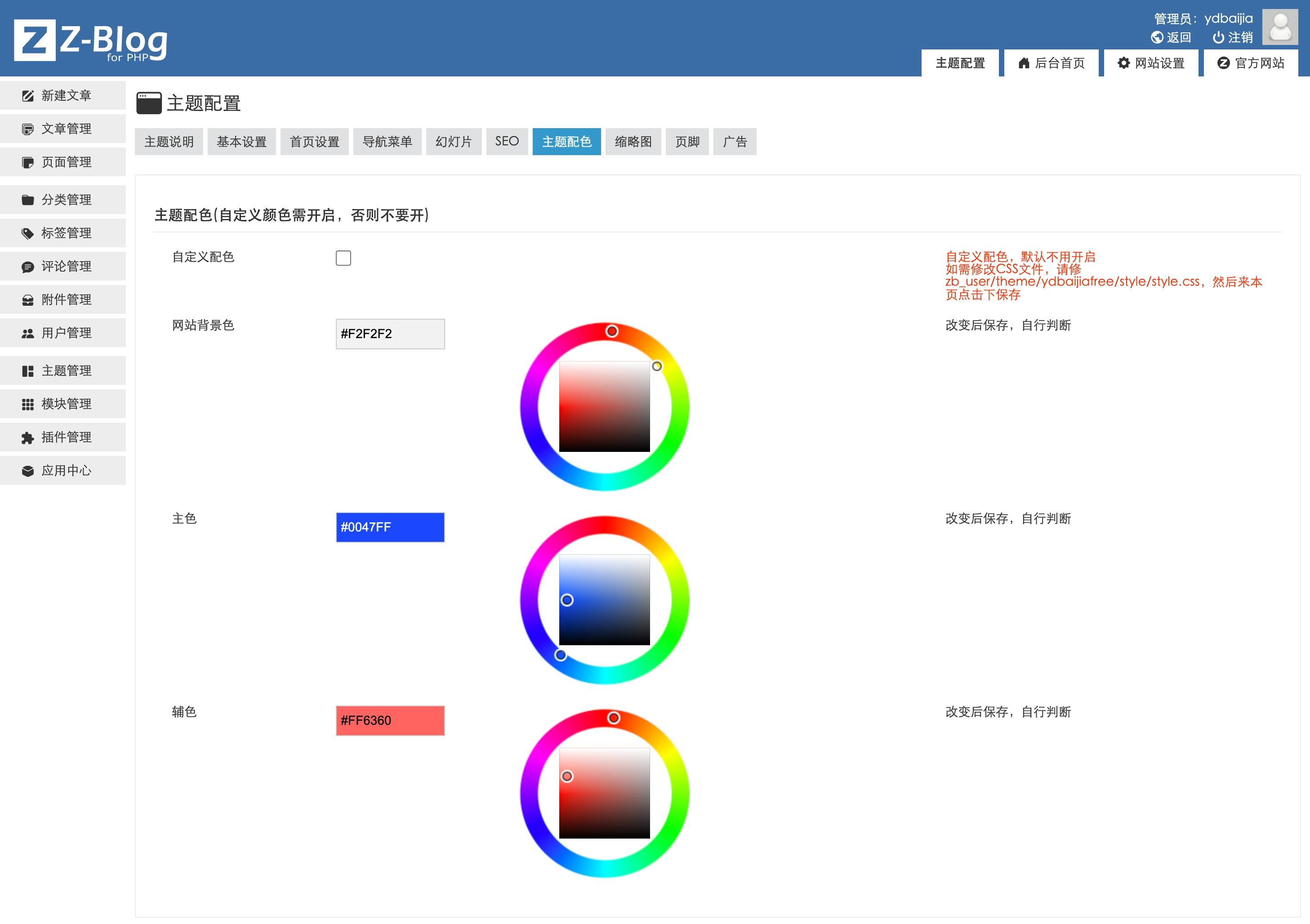This screenshot has height=924, width=1310.
Task: Click the user management people icon
Action: tap(27, 333)
